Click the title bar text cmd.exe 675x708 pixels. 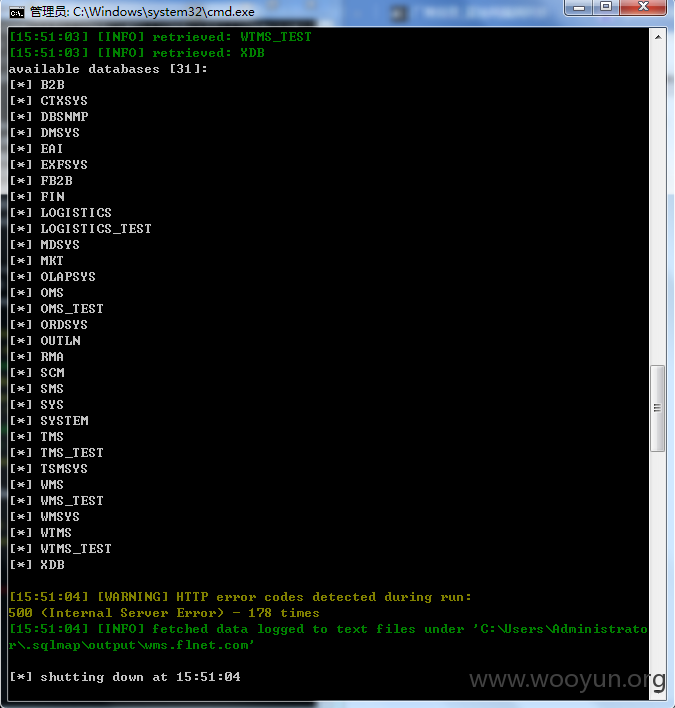[142, 12]
